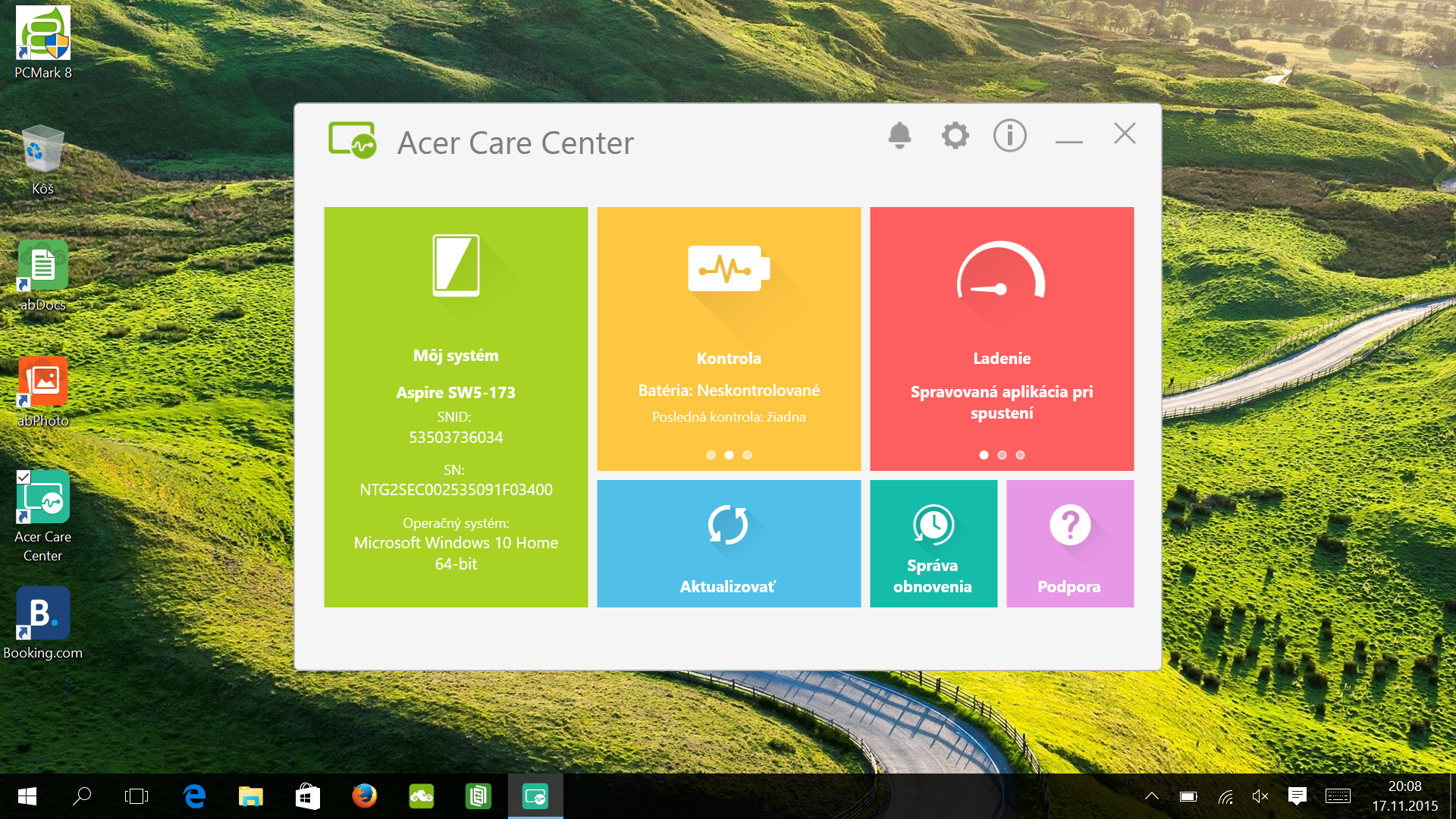
Task: Select Booking.com desktop shortcut
Action: tap(43, 623)
